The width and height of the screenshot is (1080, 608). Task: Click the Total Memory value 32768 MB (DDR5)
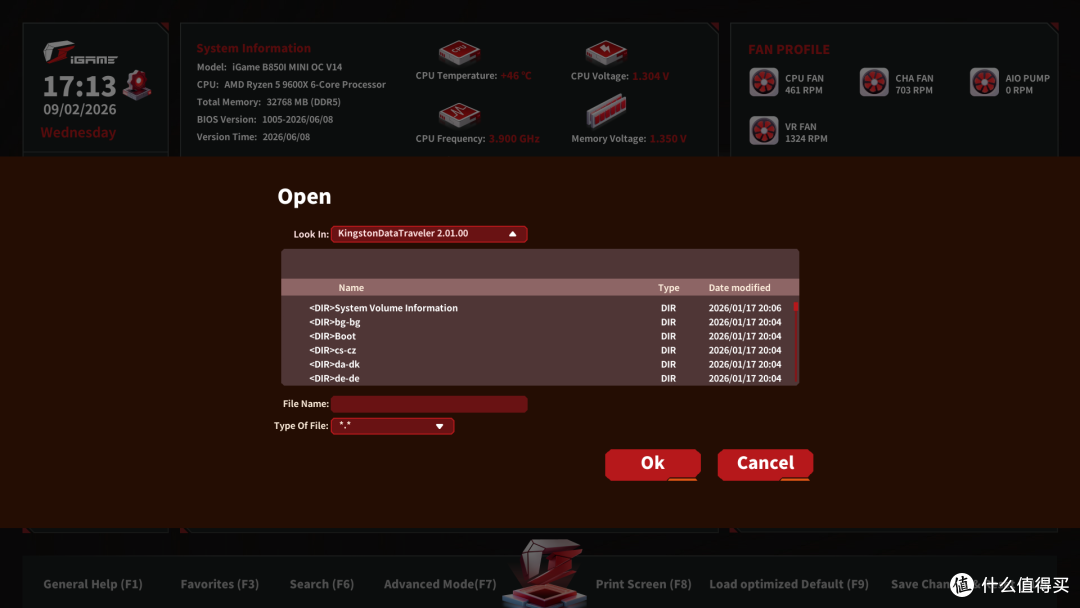click(303, 102)
